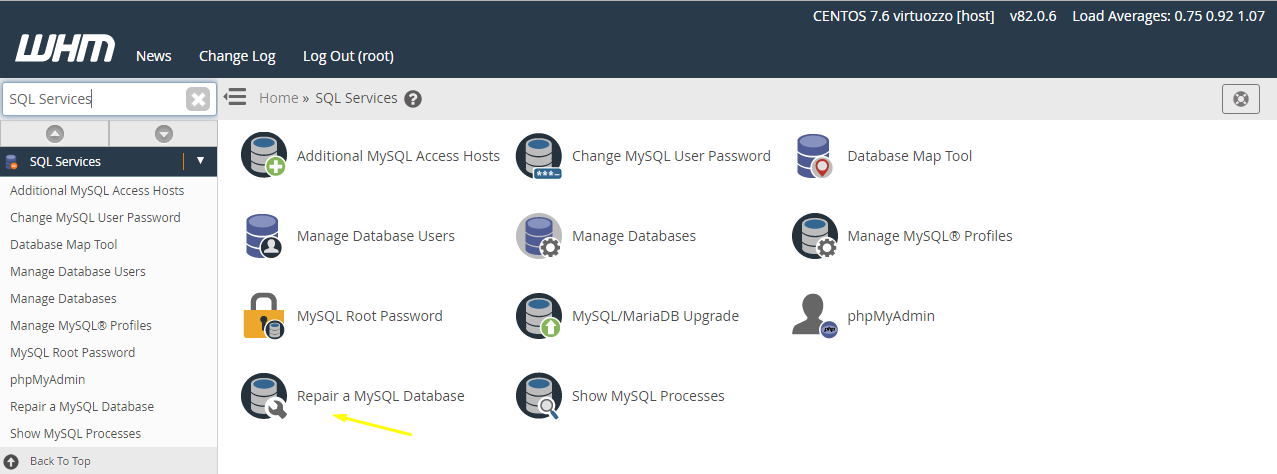Click the SQL Services database icon in sidebar

12,161
